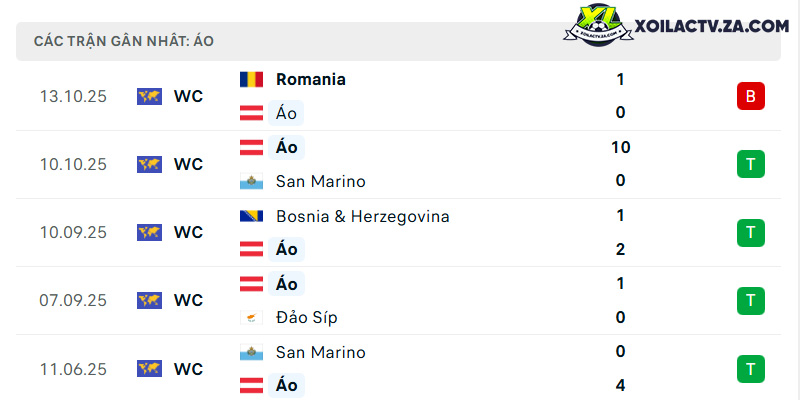Image resolution: width=800 pixels, height=400 pixels.
Task: Click the XOILACTV.ZA.COM site name text
Action: point(711,26)
